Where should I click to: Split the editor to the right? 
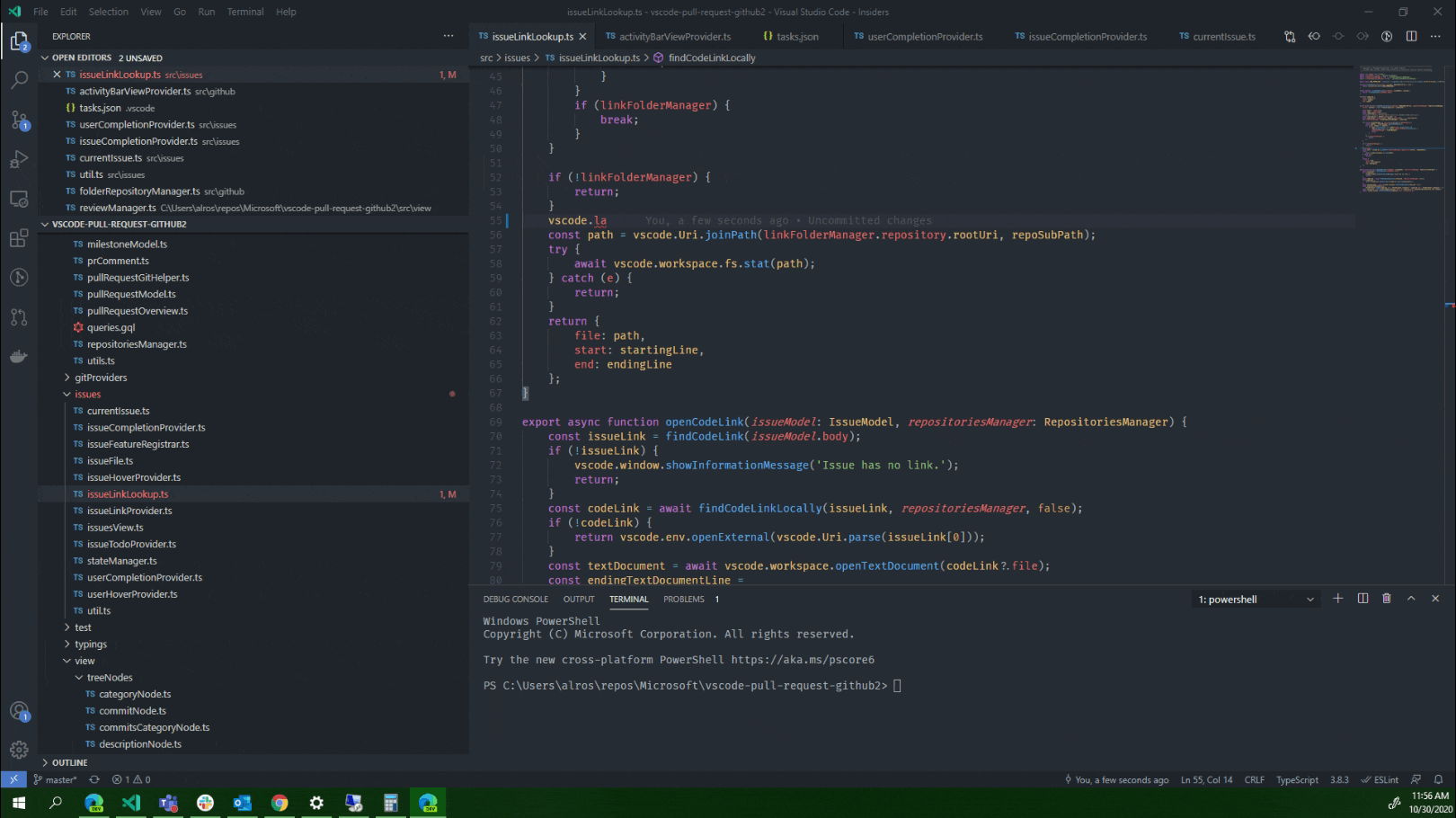point(1411,37)
